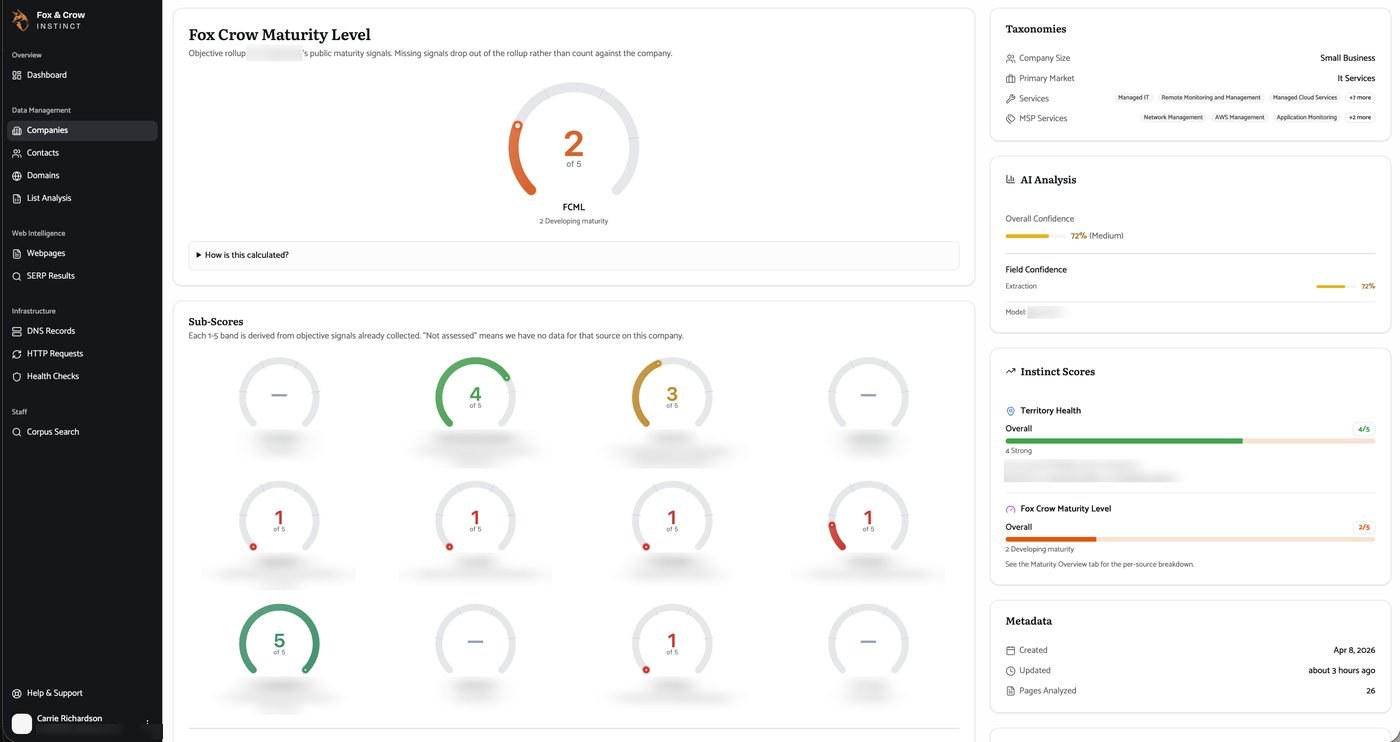Screen dimensions: 1400x742
Task: Click the "Carrie Richardson" user name
Action: click(69, 718)
